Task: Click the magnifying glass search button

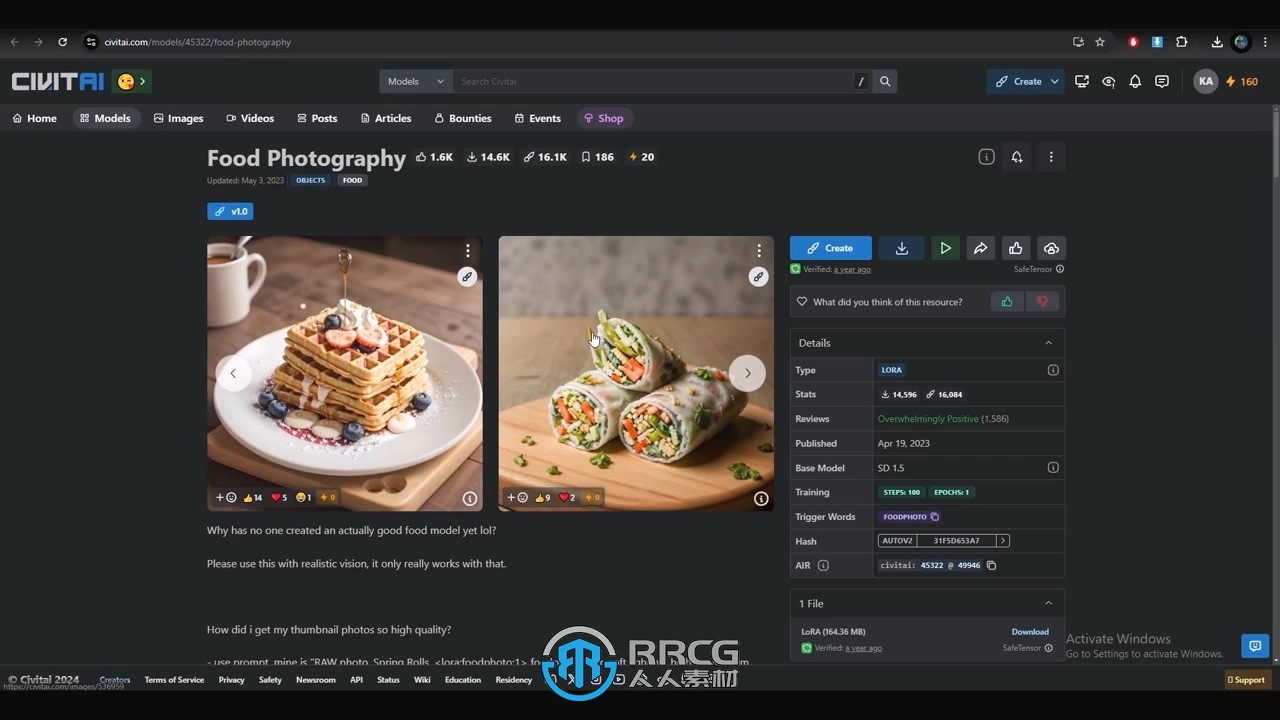Action: pyautogui.click(x=885, y=82)
